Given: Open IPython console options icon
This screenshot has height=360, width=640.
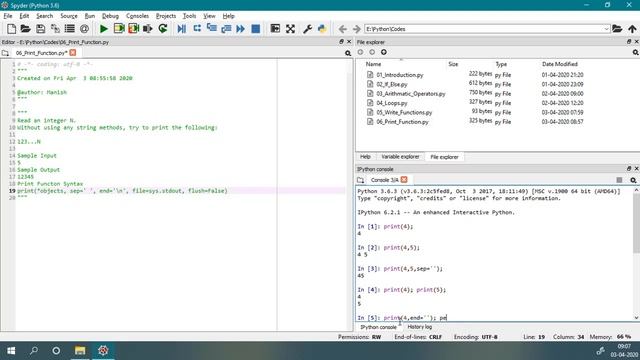Looking at the screenshot, I should (x=633, y=180).
